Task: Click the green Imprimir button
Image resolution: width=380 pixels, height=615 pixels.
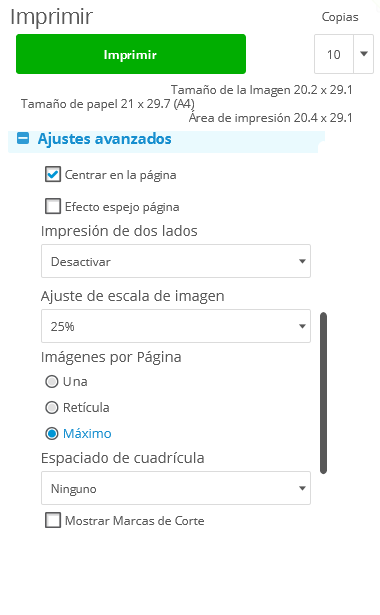Action: click(131, 54)
